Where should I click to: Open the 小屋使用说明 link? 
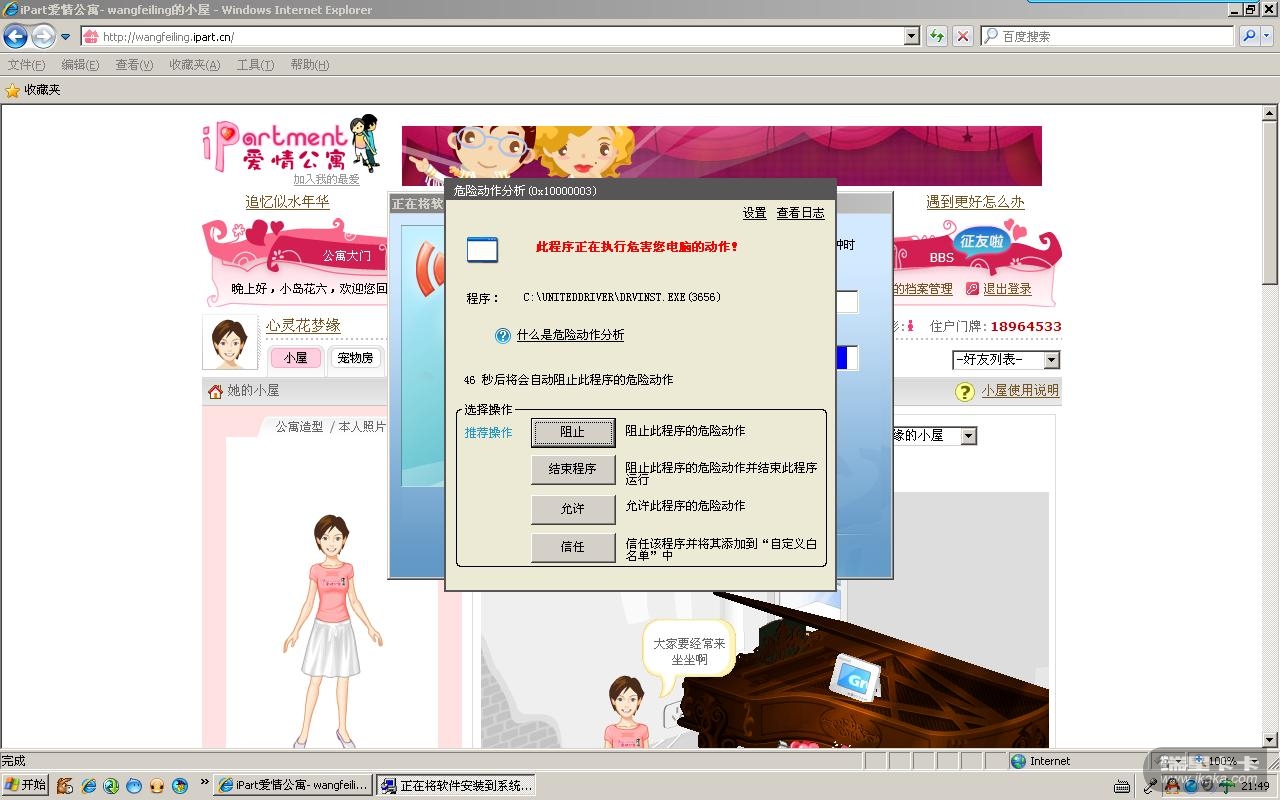point(1020,391)
